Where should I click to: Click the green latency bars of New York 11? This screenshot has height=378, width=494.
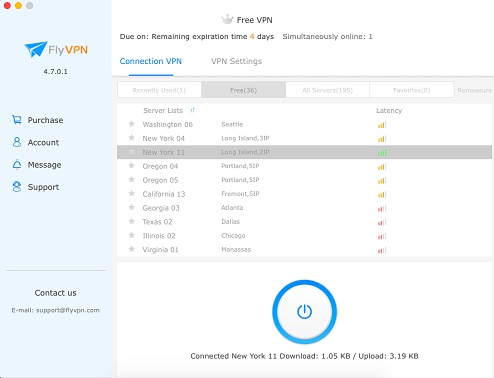tap(382, 153)
